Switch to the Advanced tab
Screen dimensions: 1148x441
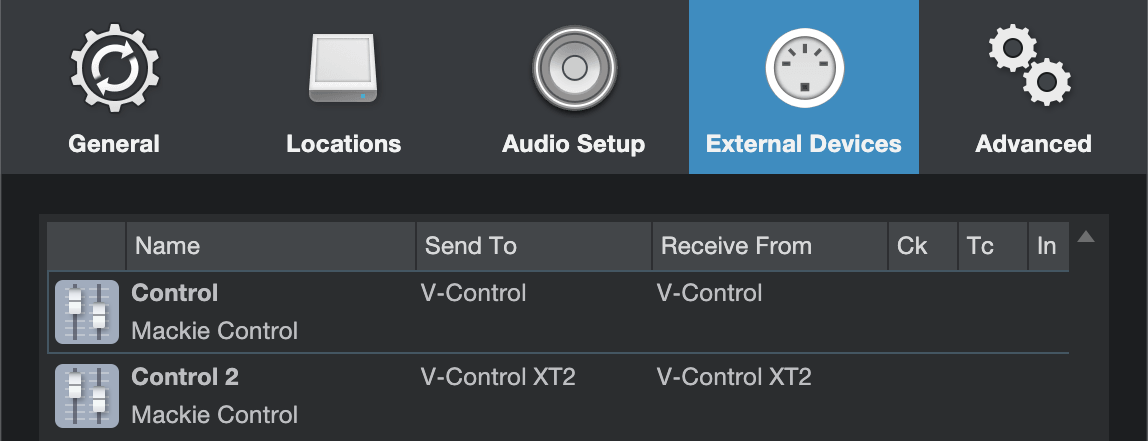(1033, 87)
